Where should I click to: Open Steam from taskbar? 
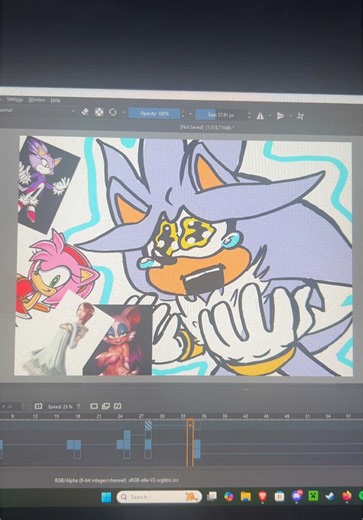[330, 496]
